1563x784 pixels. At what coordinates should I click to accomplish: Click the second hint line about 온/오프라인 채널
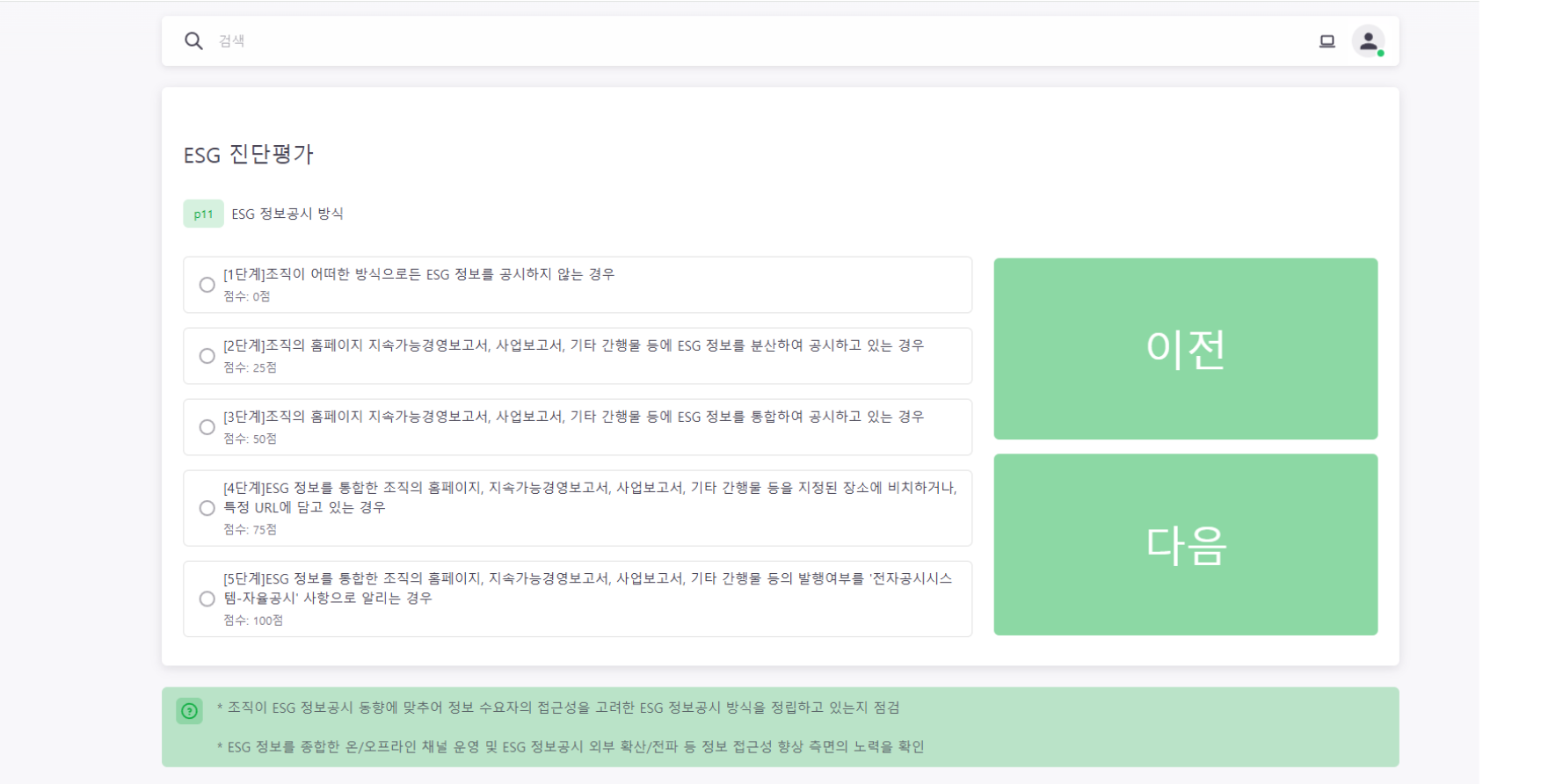click(x=571, y=747)
